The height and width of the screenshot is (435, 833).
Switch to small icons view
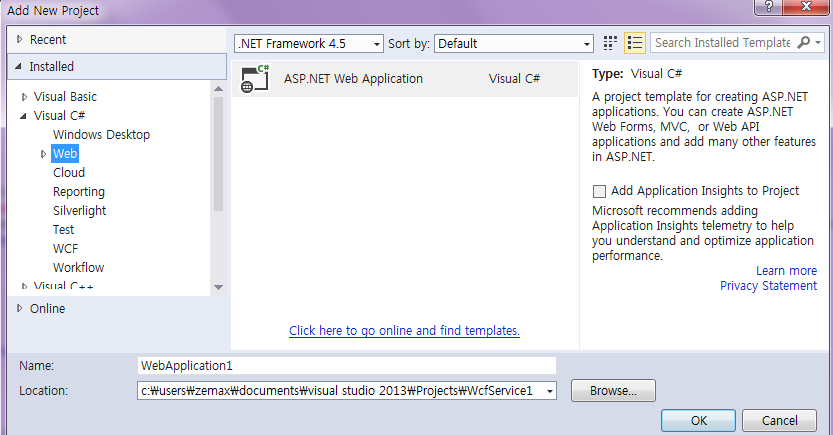[611, 43]
